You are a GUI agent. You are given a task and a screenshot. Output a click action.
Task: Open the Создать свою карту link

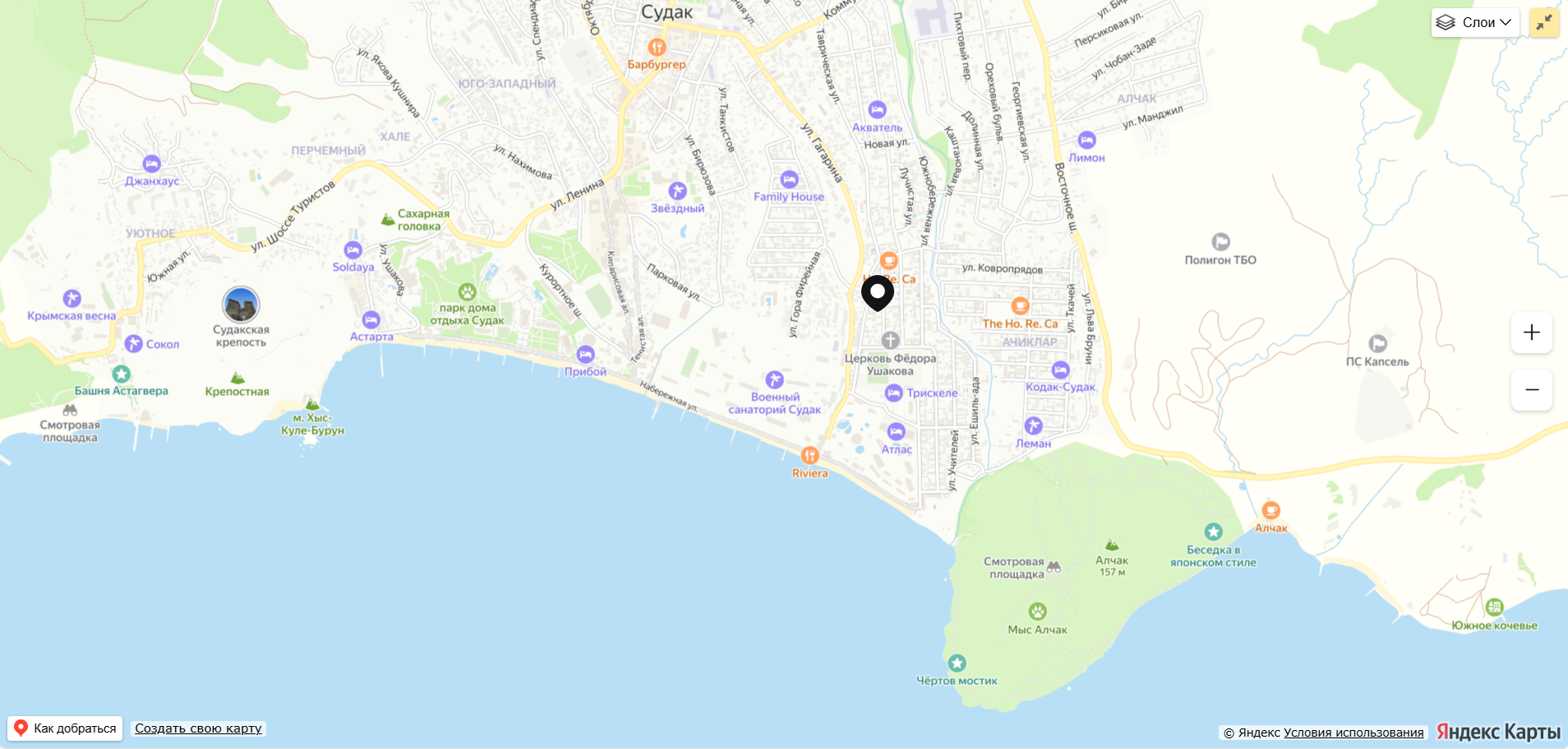[198, 728]
